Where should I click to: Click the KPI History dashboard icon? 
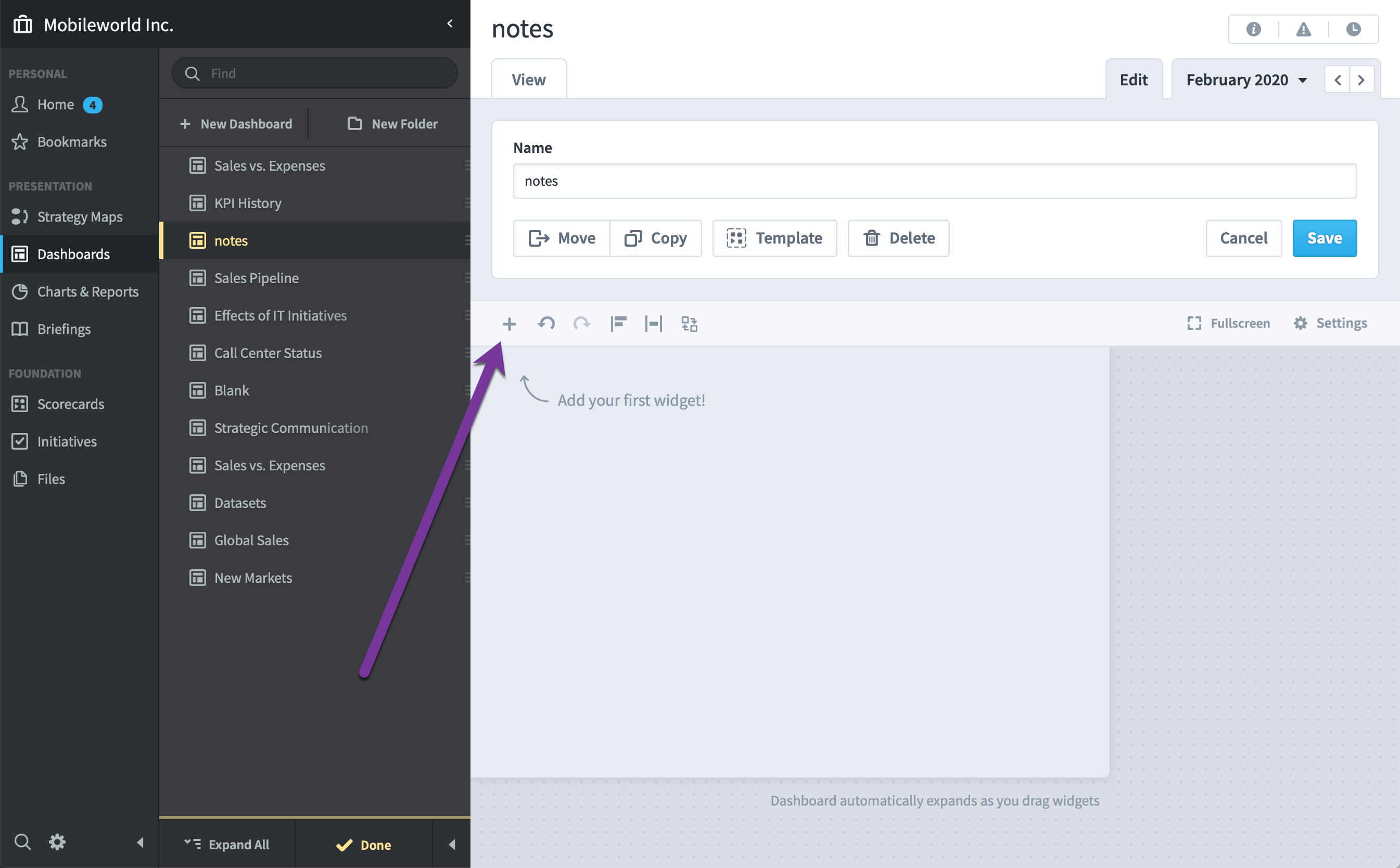click(x=197, y=202)
